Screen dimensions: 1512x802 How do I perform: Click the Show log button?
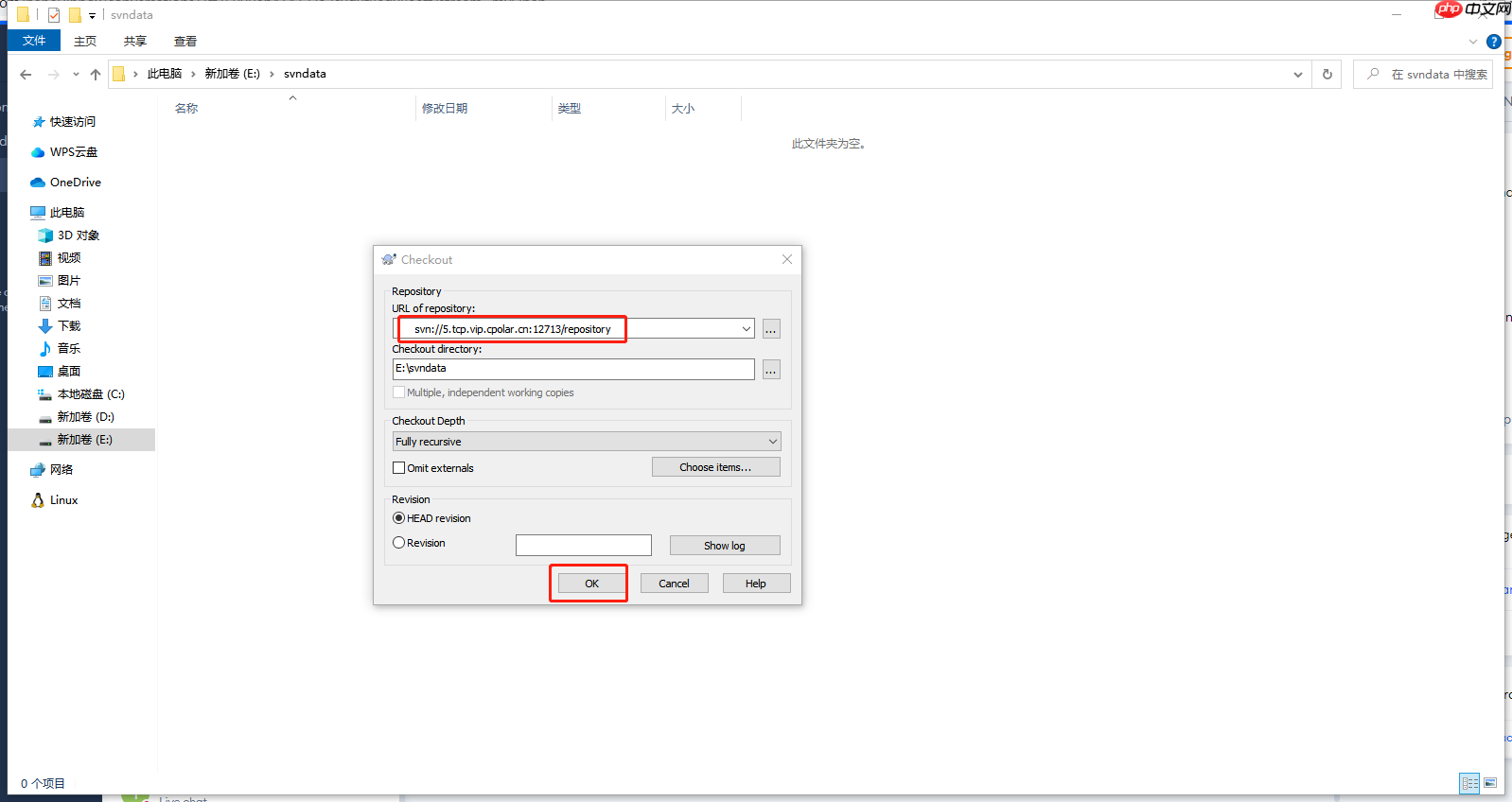coord(725,546)
